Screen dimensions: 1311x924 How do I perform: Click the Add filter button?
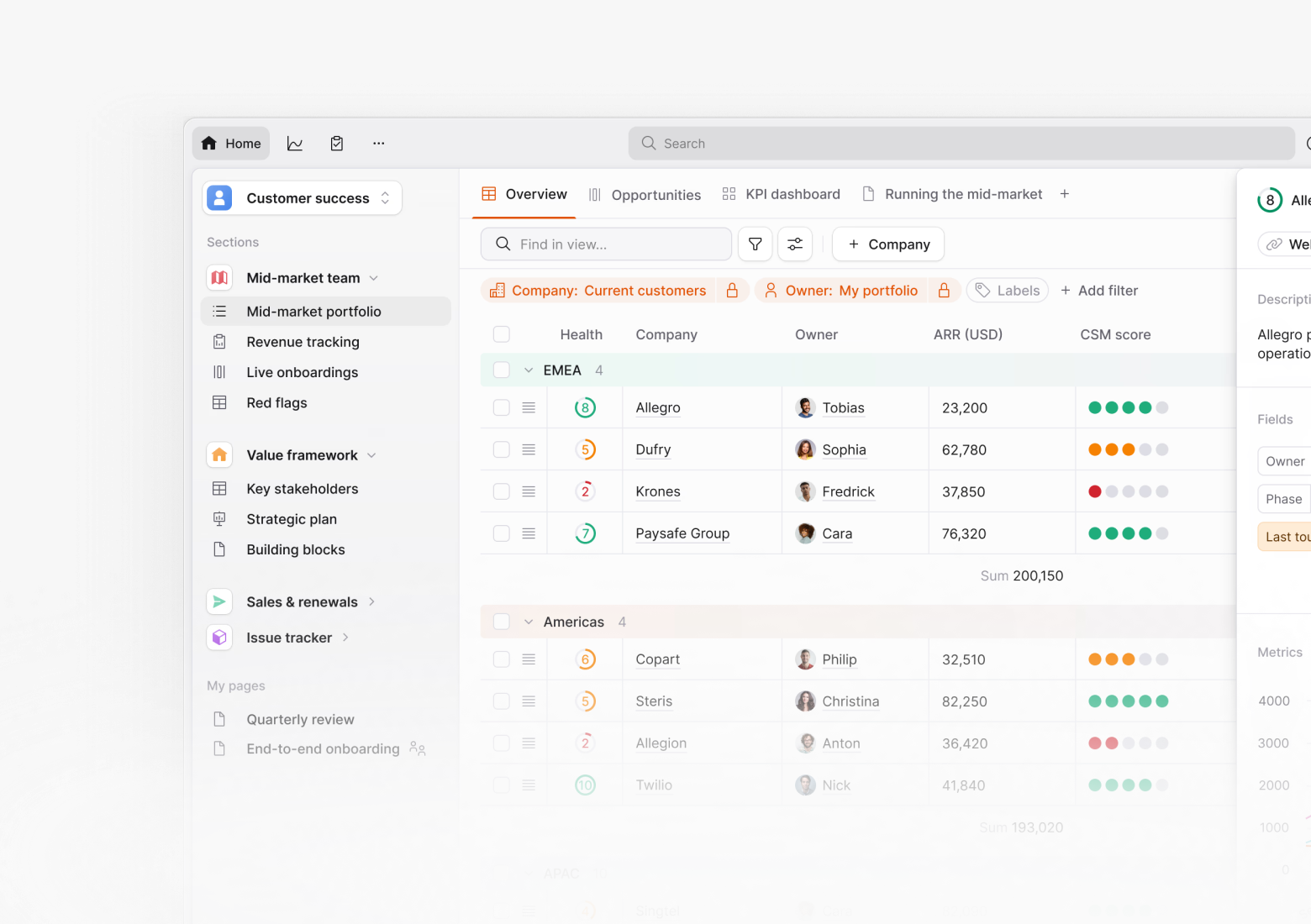[1099, 291]
